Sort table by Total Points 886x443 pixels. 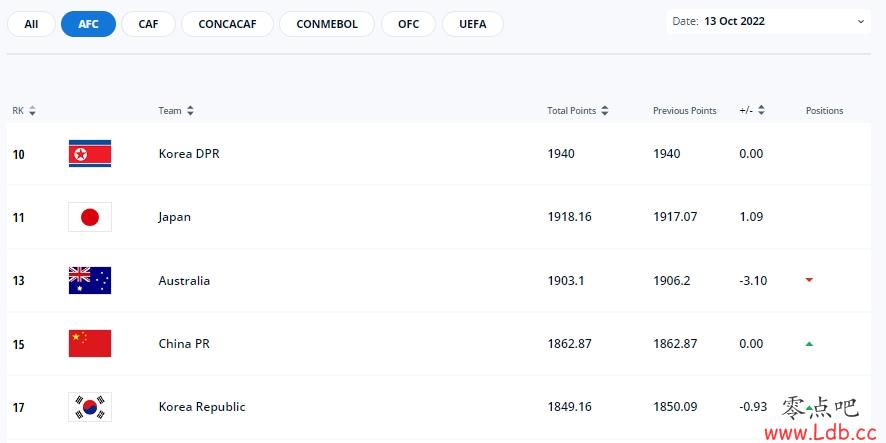click(x=605, y=111)
